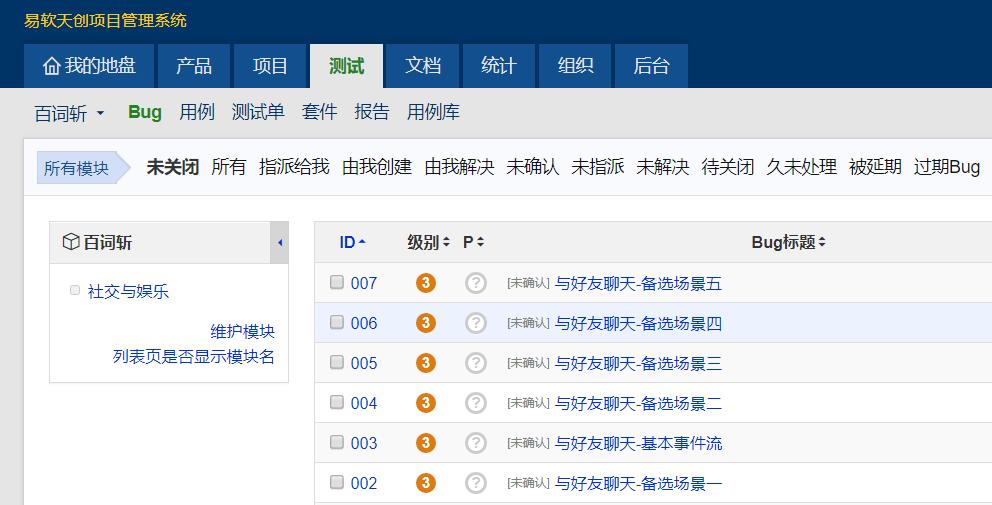Open the 报告 submenu
Screen dimensions: 992x505
pyautogui.click(x=372, y=112)
